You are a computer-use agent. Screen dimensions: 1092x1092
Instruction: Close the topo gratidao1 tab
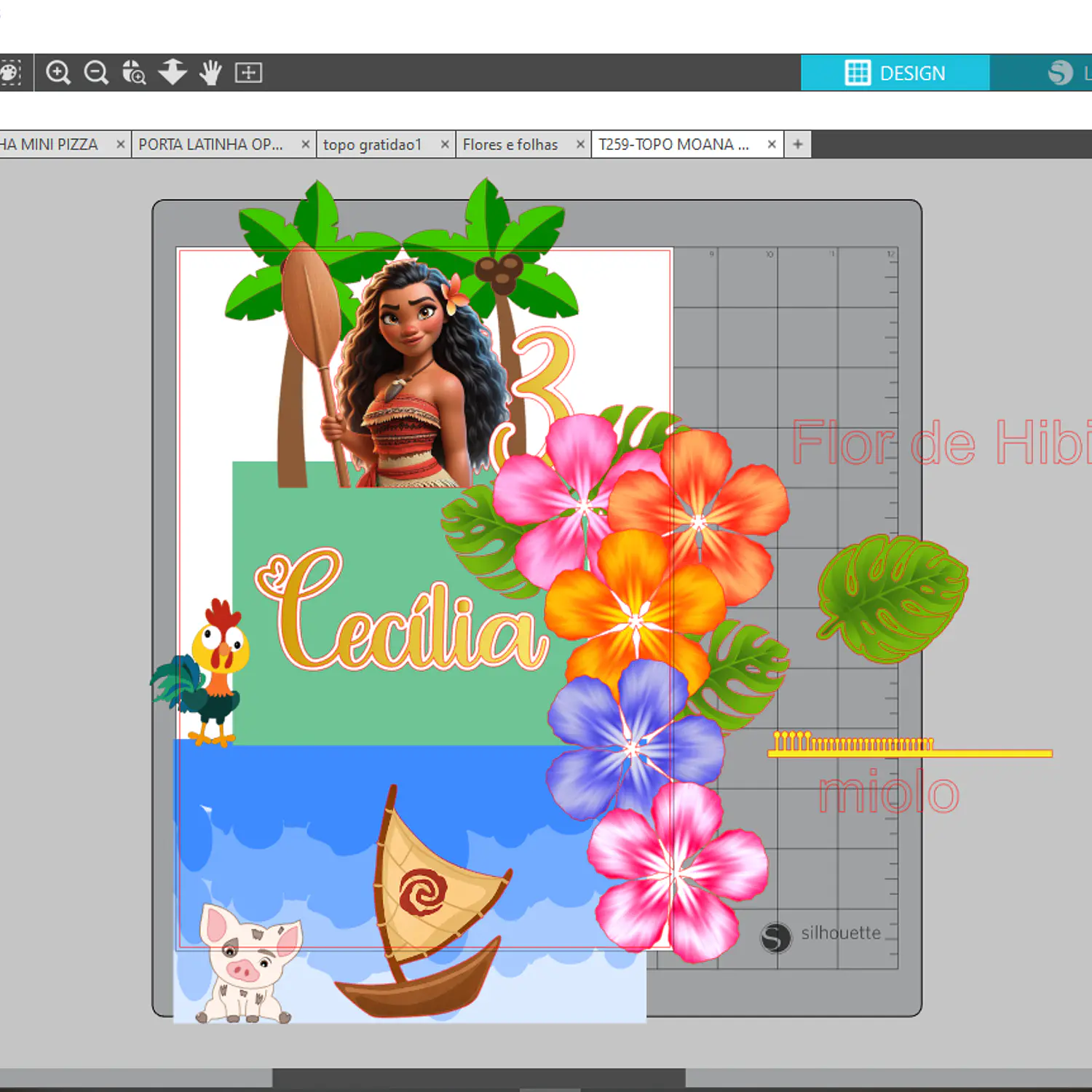[445, 144]
